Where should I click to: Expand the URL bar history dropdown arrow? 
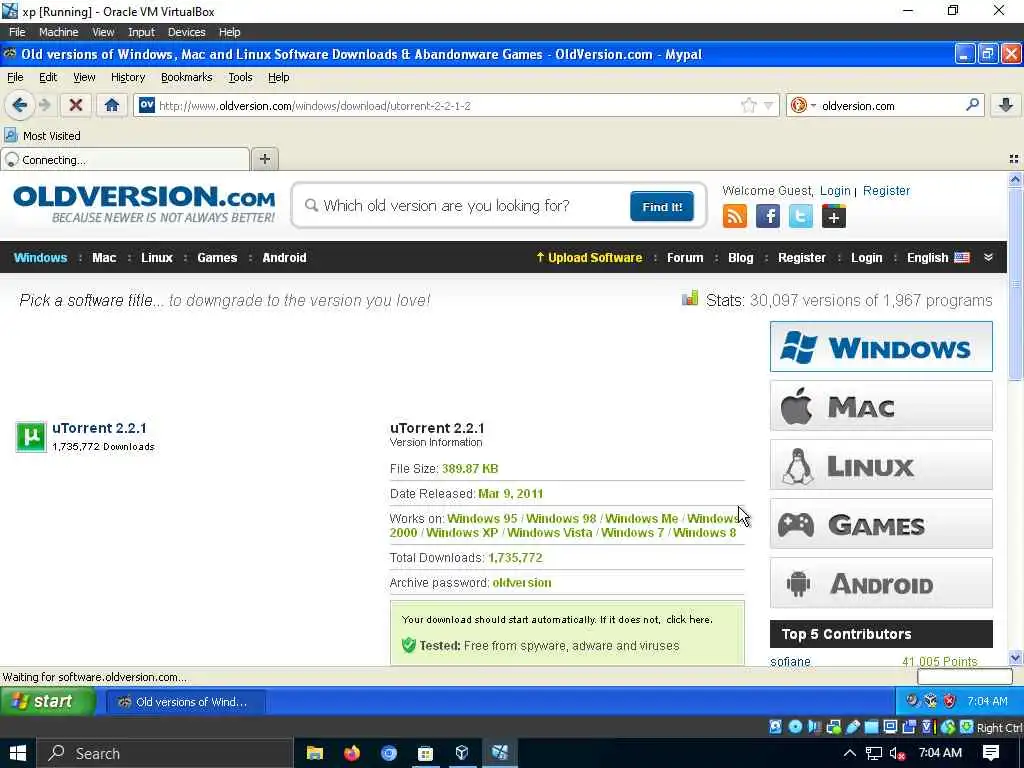[769, 105]
